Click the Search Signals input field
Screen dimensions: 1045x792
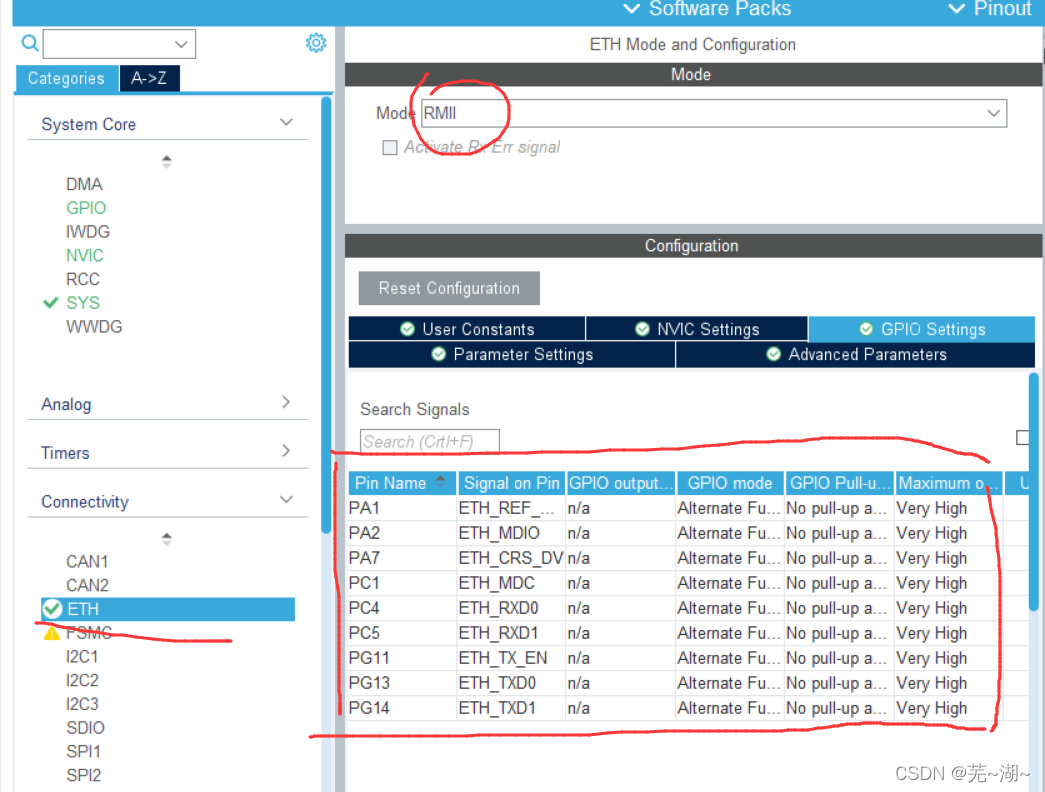[x=430, y=441]
